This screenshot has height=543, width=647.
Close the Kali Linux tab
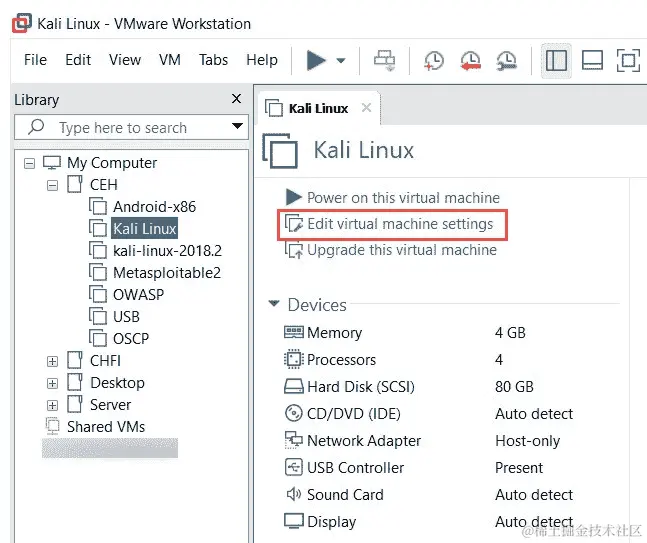(x=366, y=108)
